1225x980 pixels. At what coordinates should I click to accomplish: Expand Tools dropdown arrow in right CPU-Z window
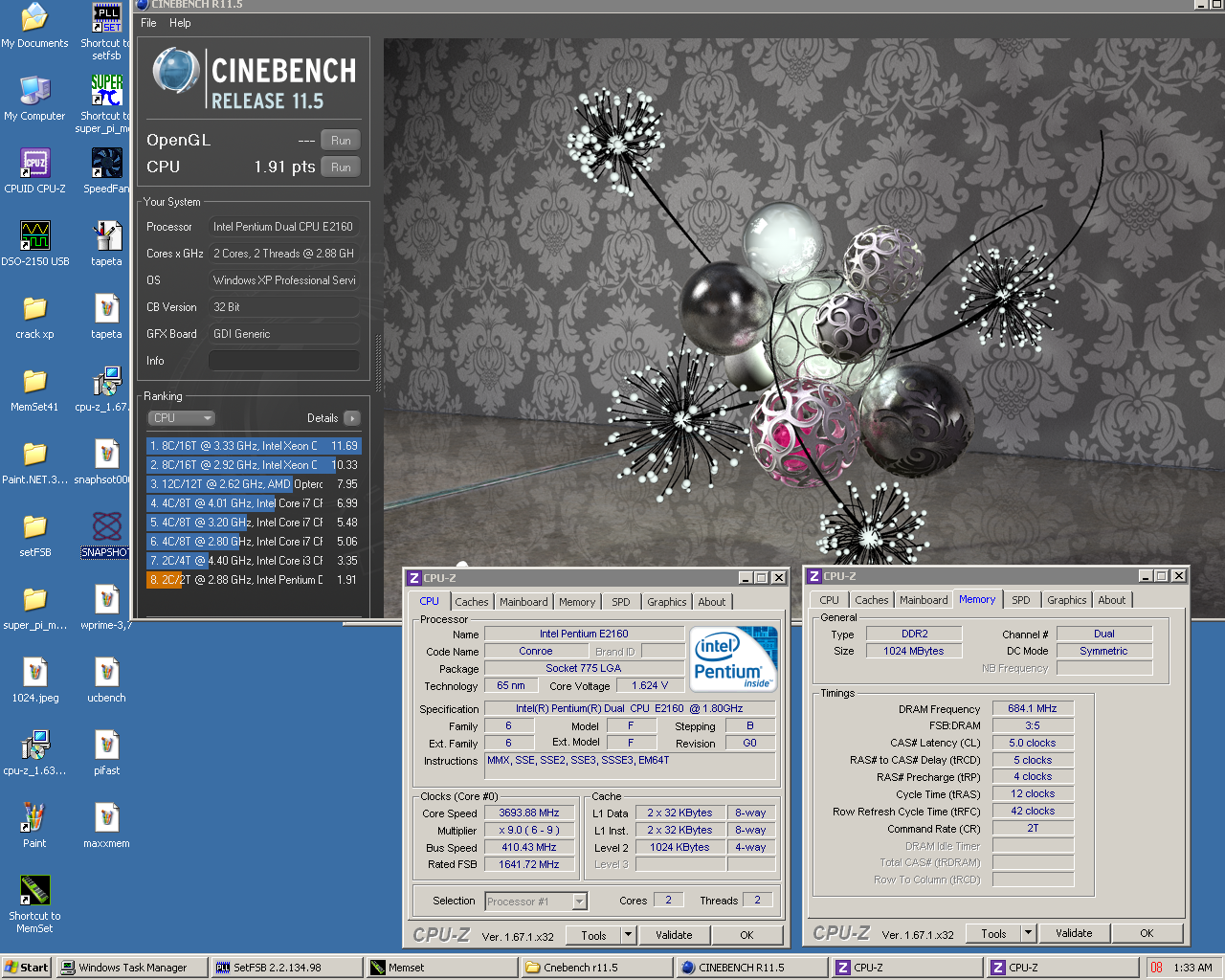tap(1029, 933)
